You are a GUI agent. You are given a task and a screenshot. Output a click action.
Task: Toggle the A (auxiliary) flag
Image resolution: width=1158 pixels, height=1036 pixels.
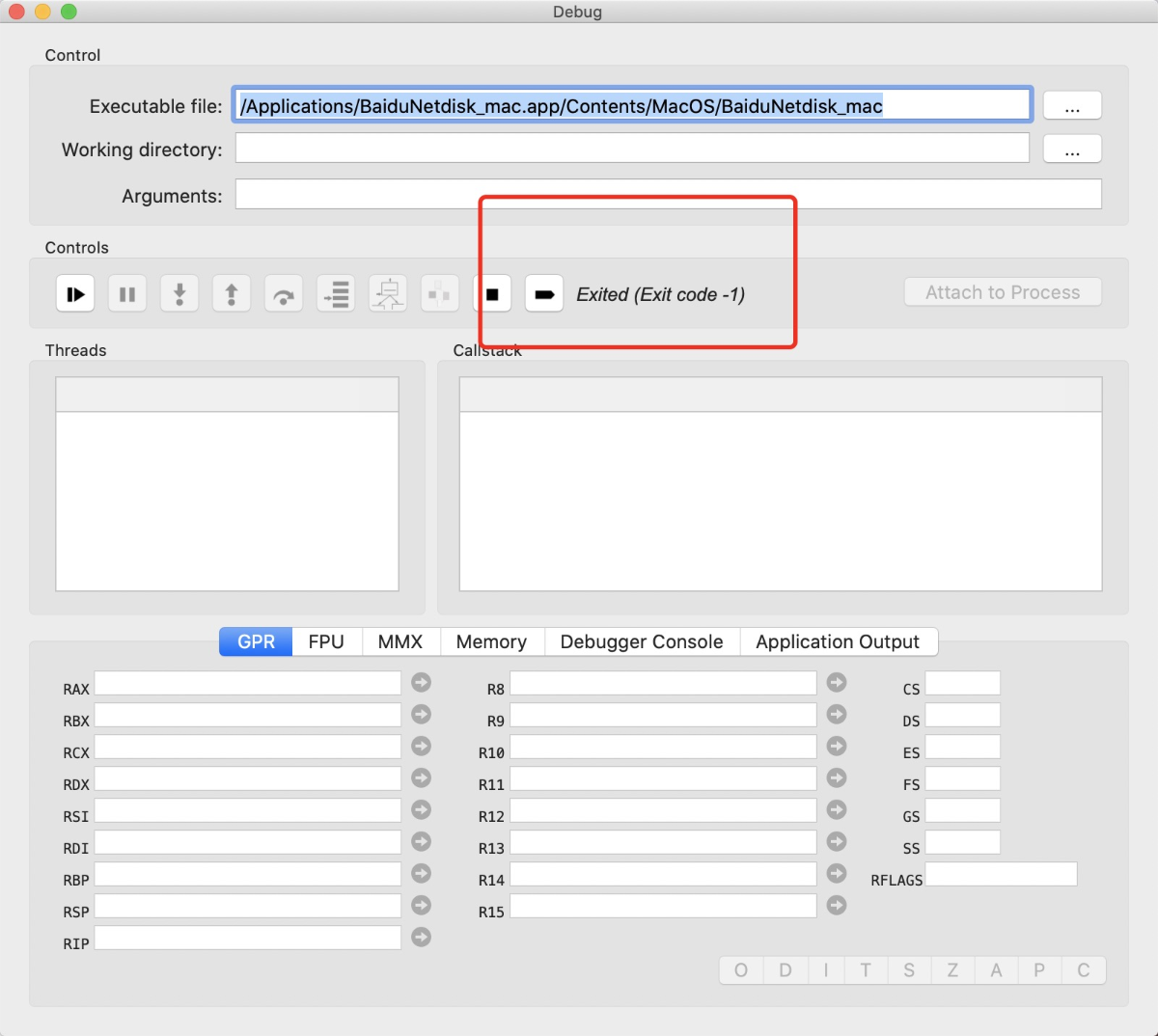tap(996, 970)
